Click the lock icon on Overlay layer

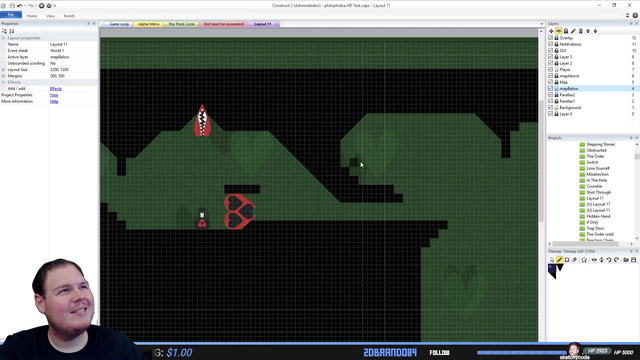tap(556, 38)
